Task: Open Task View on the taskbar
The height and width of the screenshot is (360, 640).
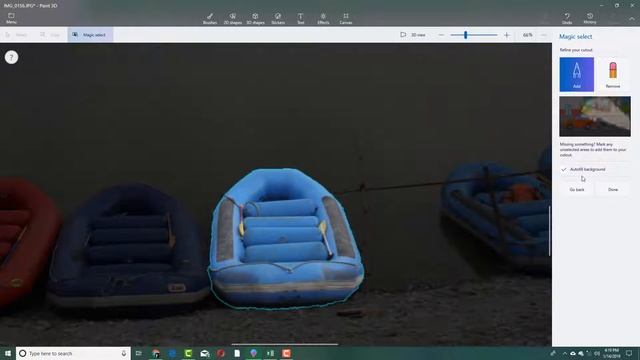Action: click(x=139, y=353)
